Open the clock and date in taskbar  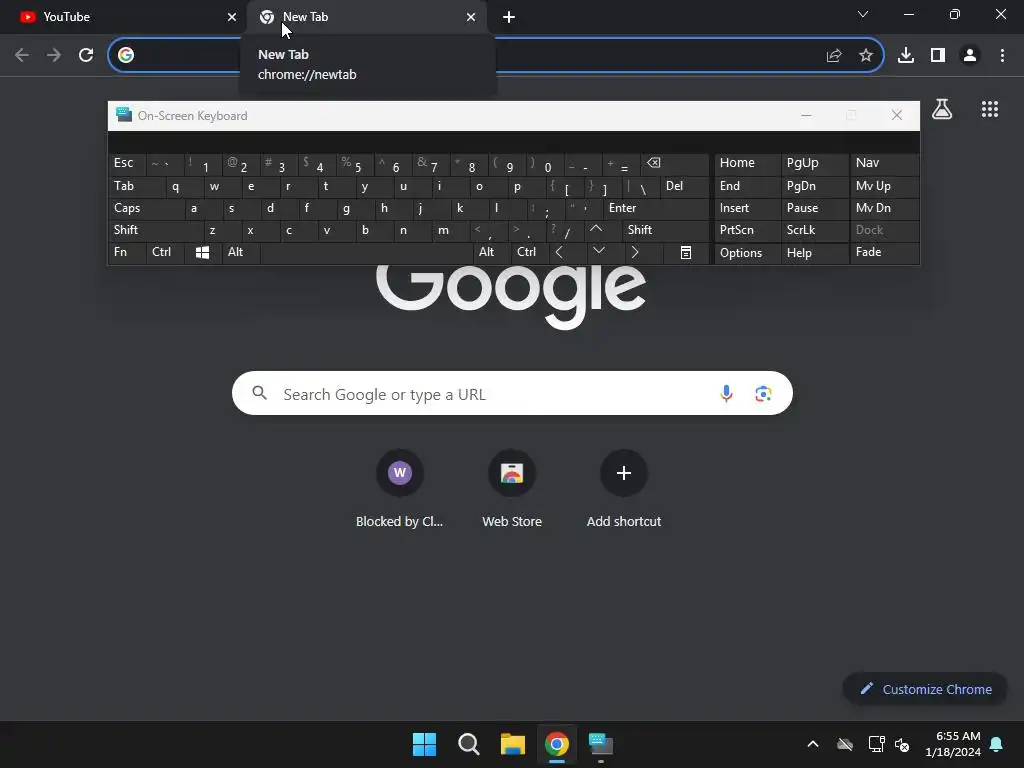952,744
